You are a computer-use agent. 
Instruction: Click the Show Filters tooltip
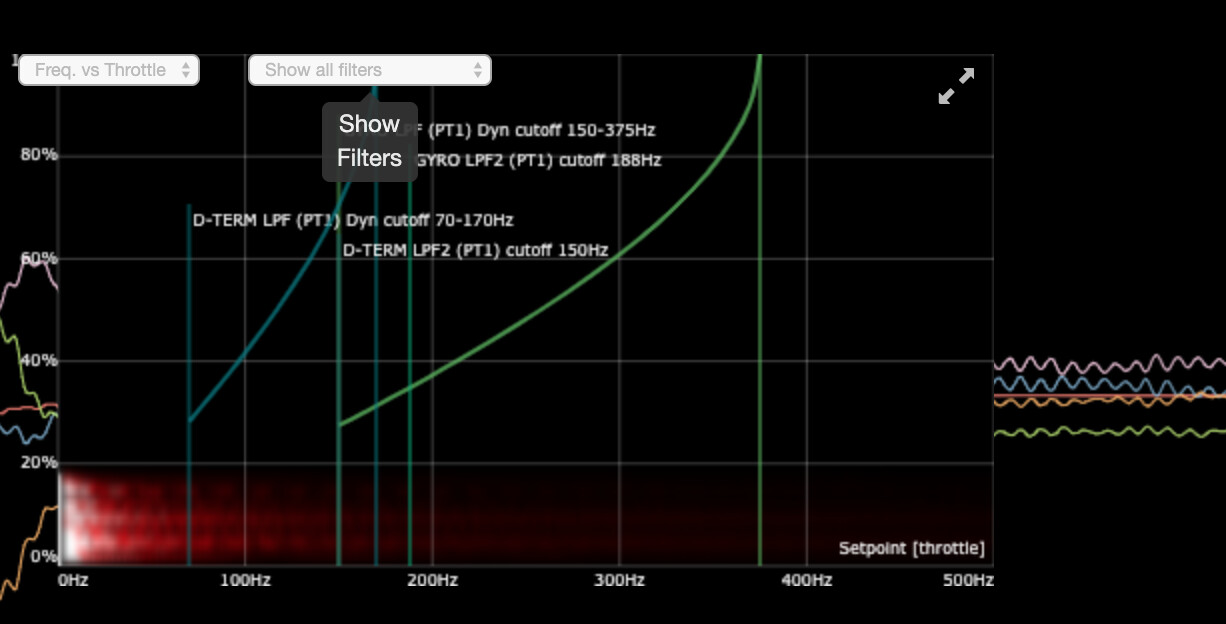click(369, 141)
